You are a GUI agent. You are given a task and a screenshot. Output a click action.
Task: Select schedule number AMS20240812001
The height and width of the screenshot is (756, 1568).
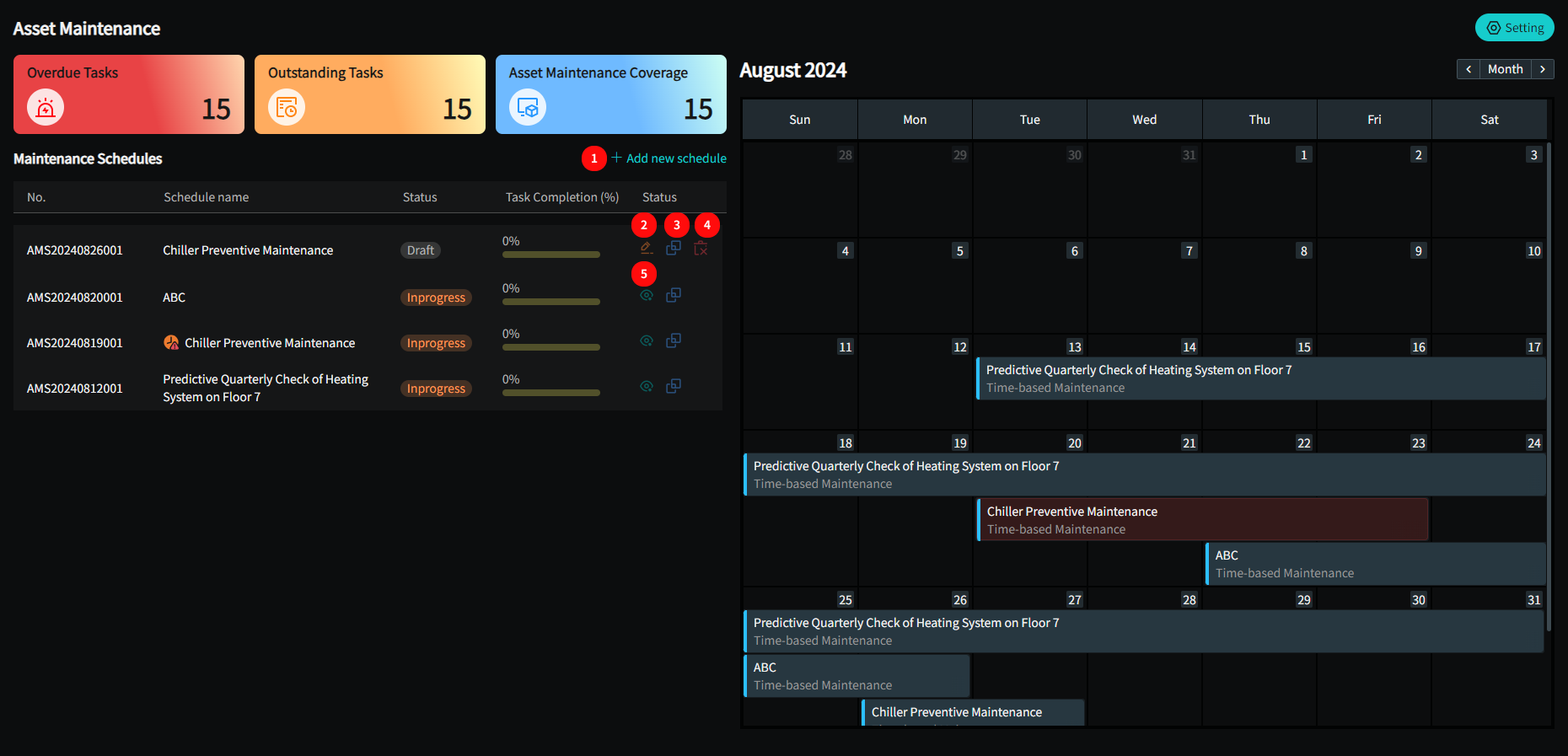pyautogui.click(x=75, y=389)
